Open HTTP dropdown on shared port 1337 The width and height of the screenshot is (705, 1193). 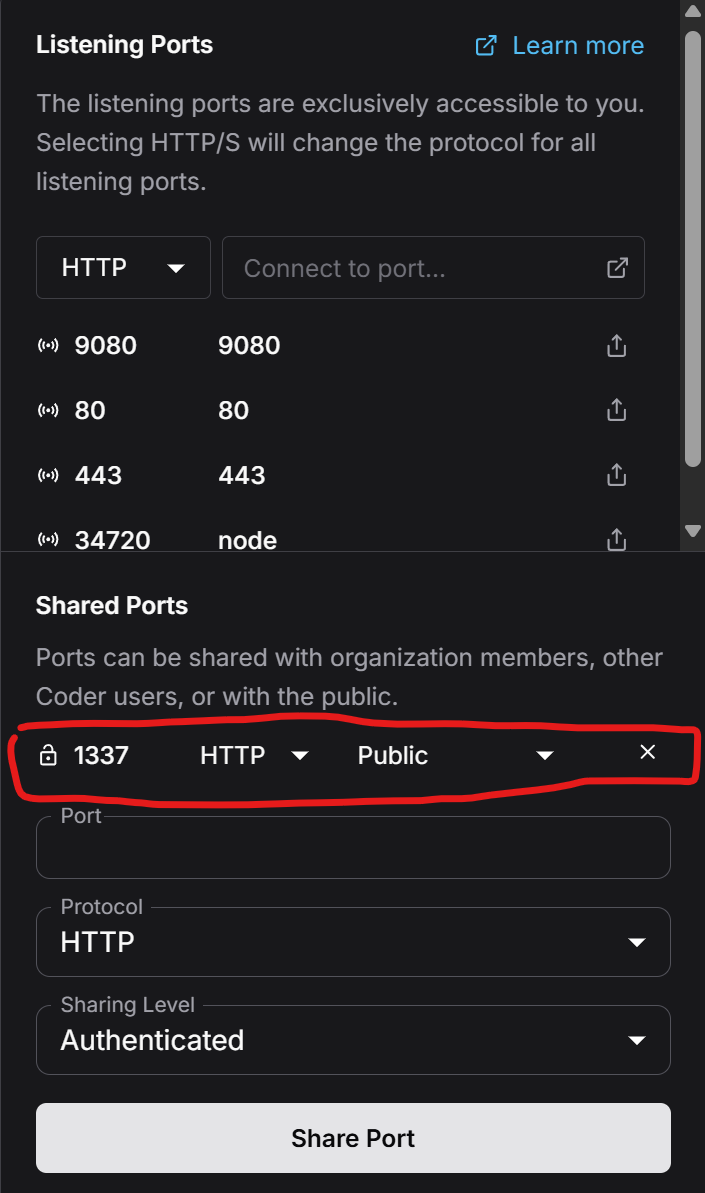pos(254,755)
